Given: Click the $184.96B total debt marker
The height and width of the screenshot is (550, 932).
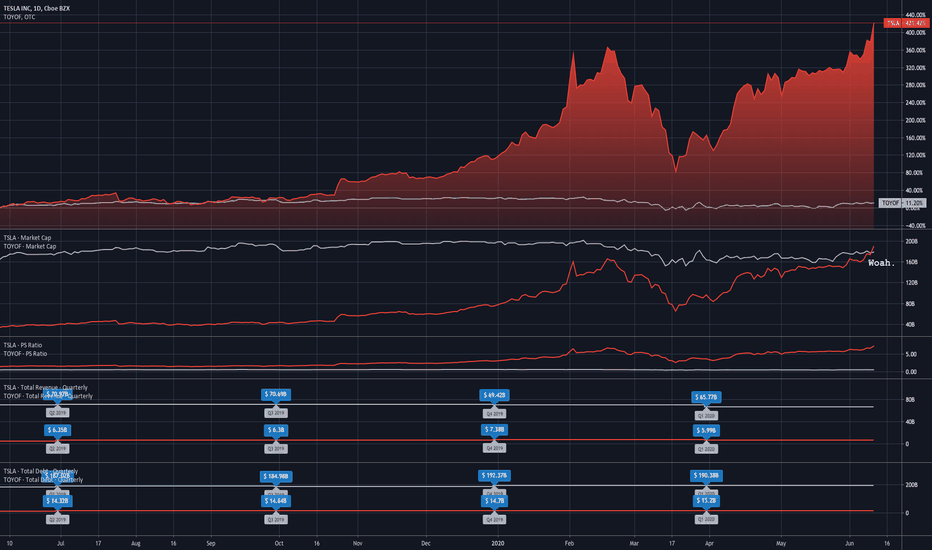Looking at the screenshot, I should pos(276,476).
